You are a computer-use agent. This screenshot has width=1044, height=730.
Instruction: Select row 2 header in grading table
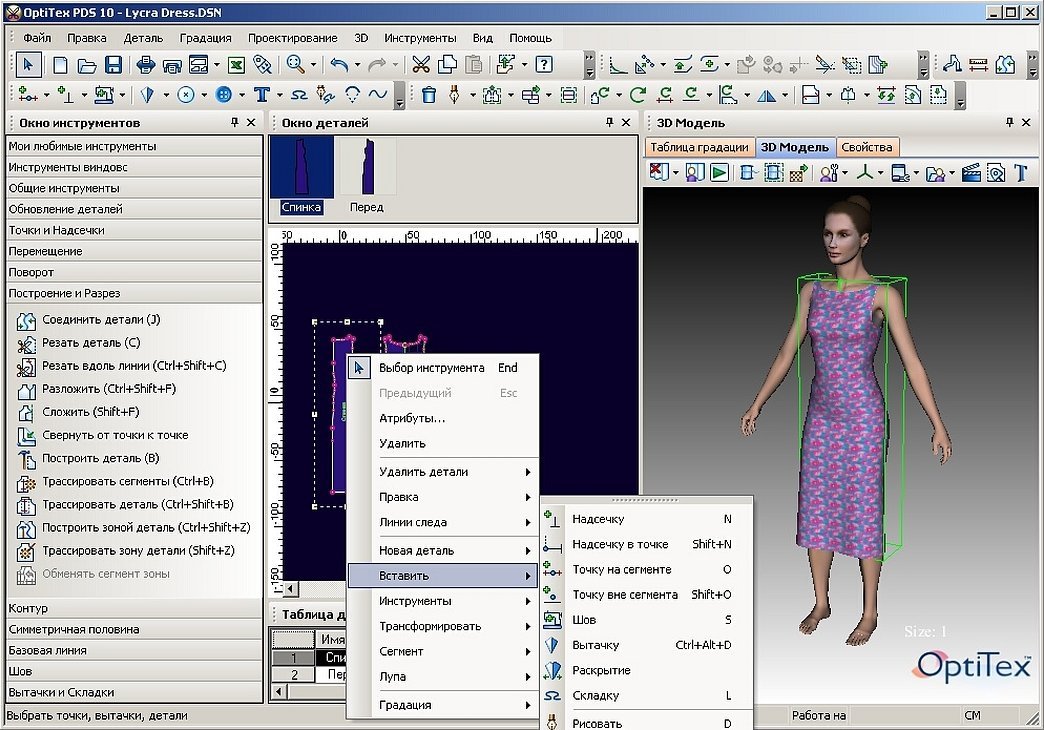point(293,675)
